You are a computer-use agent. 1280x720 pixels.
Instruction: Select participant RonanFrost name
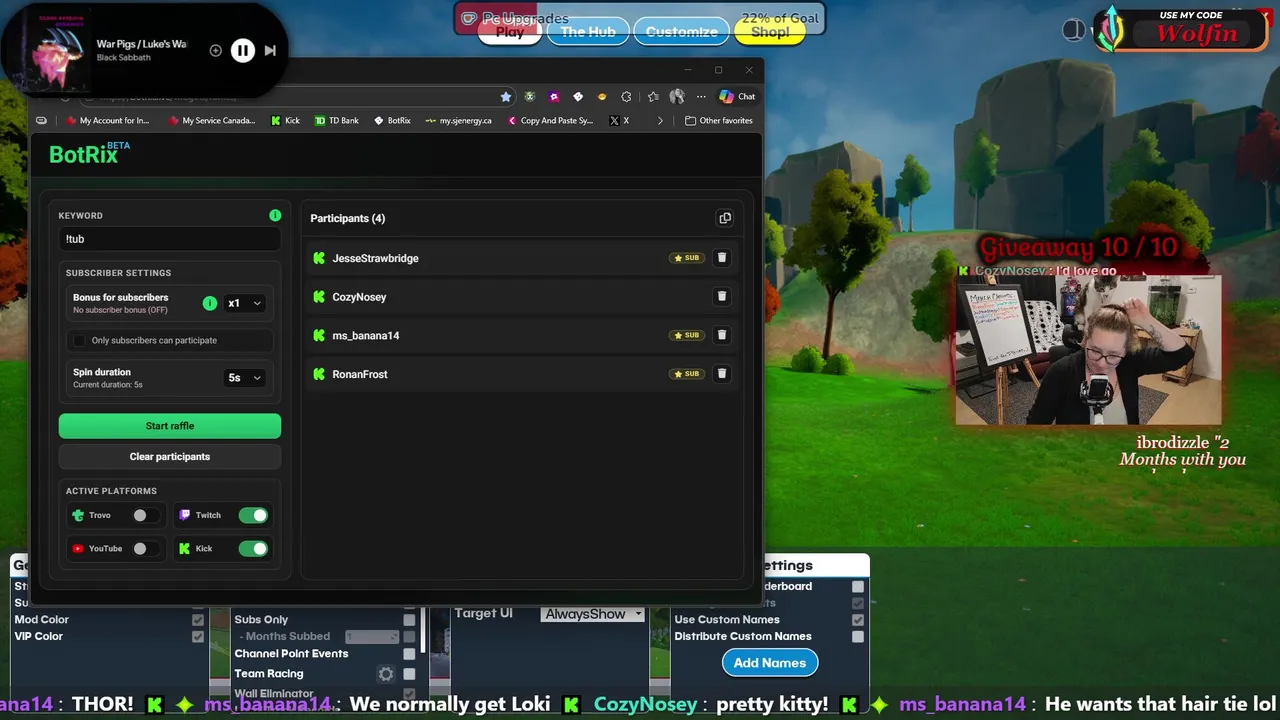point(360,374)
